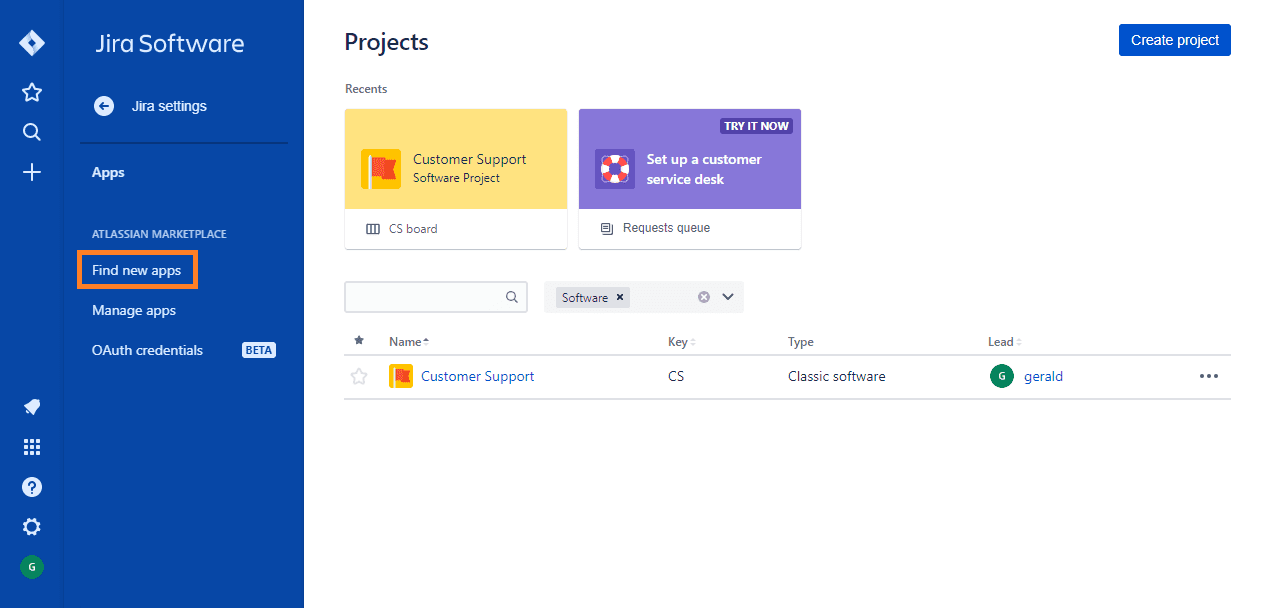Open the Customer Support project link
This screenshot has height=608, width=1271.
click(x=477, y=377)
